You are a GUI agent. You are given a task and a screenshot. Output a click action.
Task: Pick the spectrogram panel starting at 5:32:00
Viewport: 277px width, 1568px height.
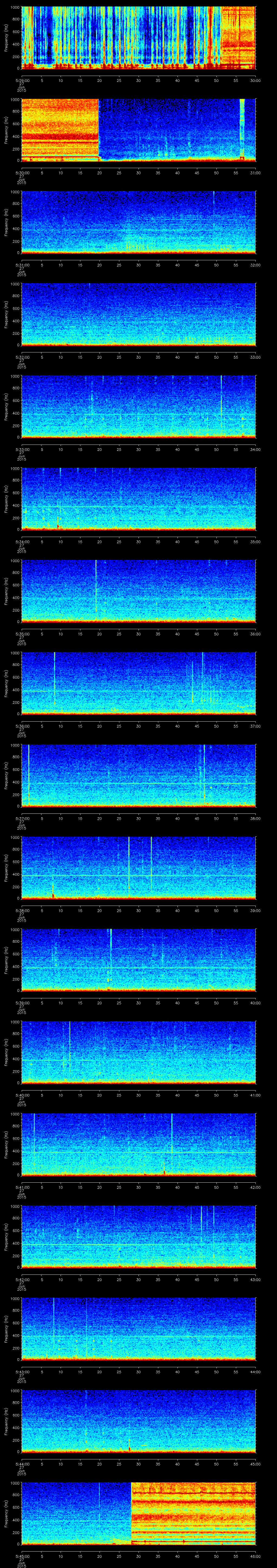(x=139, y=314)
